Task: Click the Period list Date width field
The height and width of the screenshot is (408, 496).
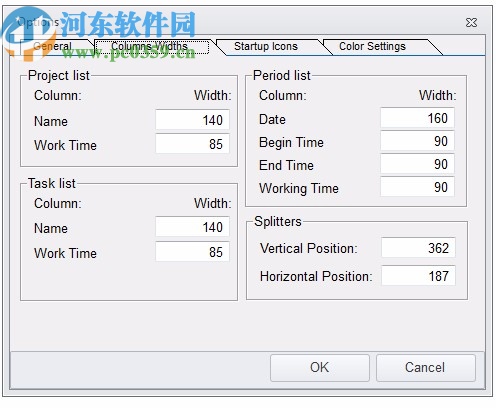Action: [x=417, y=118]
